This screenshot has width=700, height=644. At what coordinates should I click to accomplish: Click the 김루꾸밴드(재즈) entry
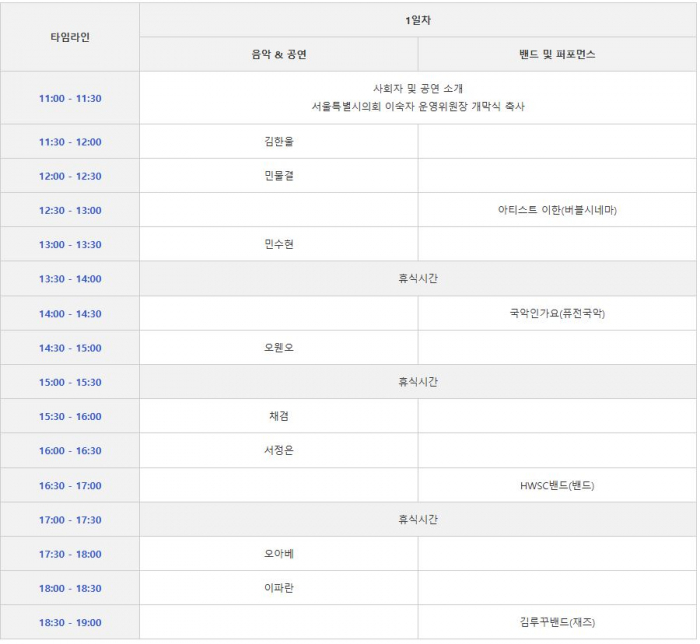coord(557,622)
